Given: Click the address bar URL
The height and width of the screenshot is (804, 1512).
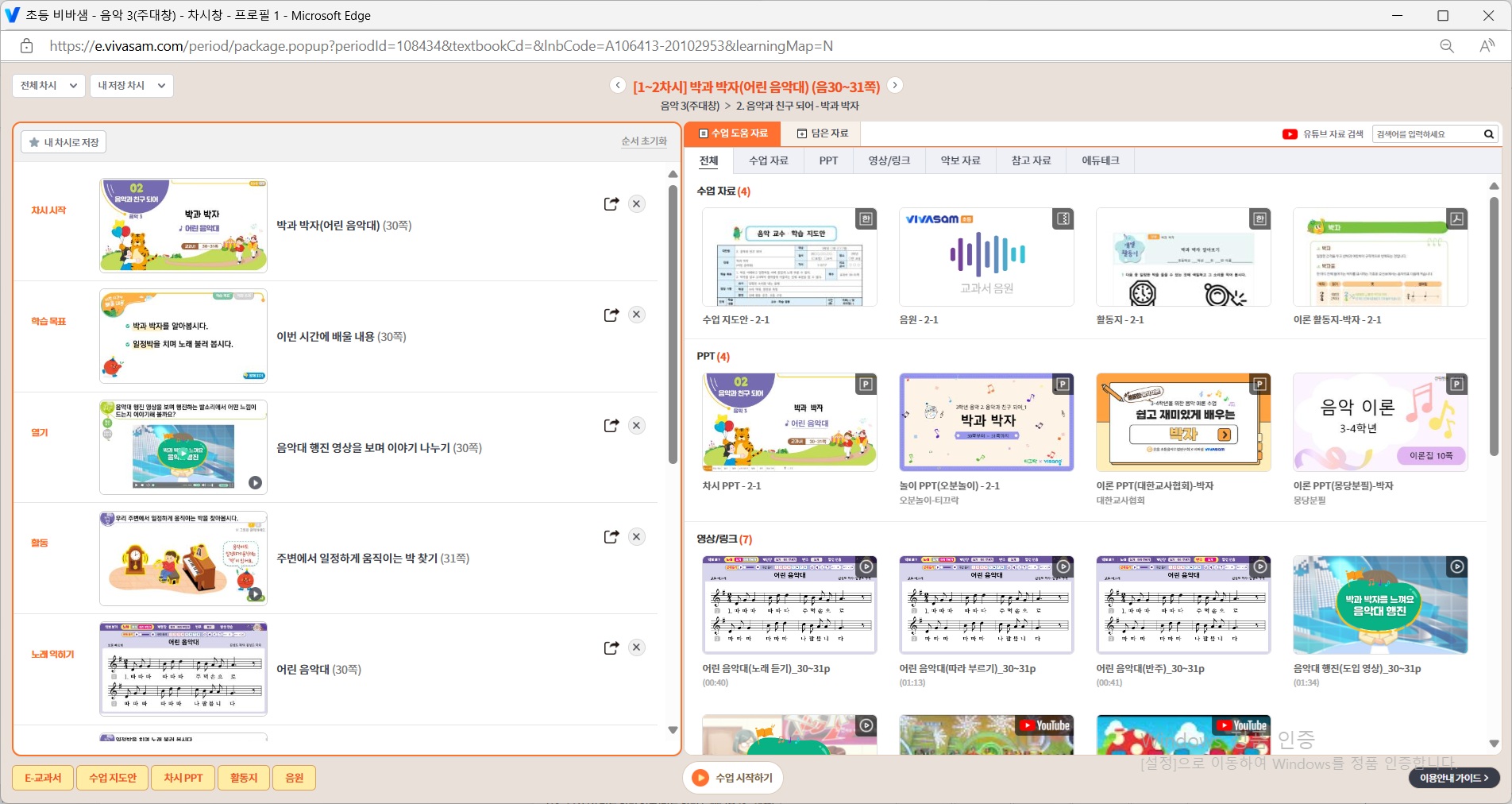Looking at the screenshot, I should pos(441,46).
